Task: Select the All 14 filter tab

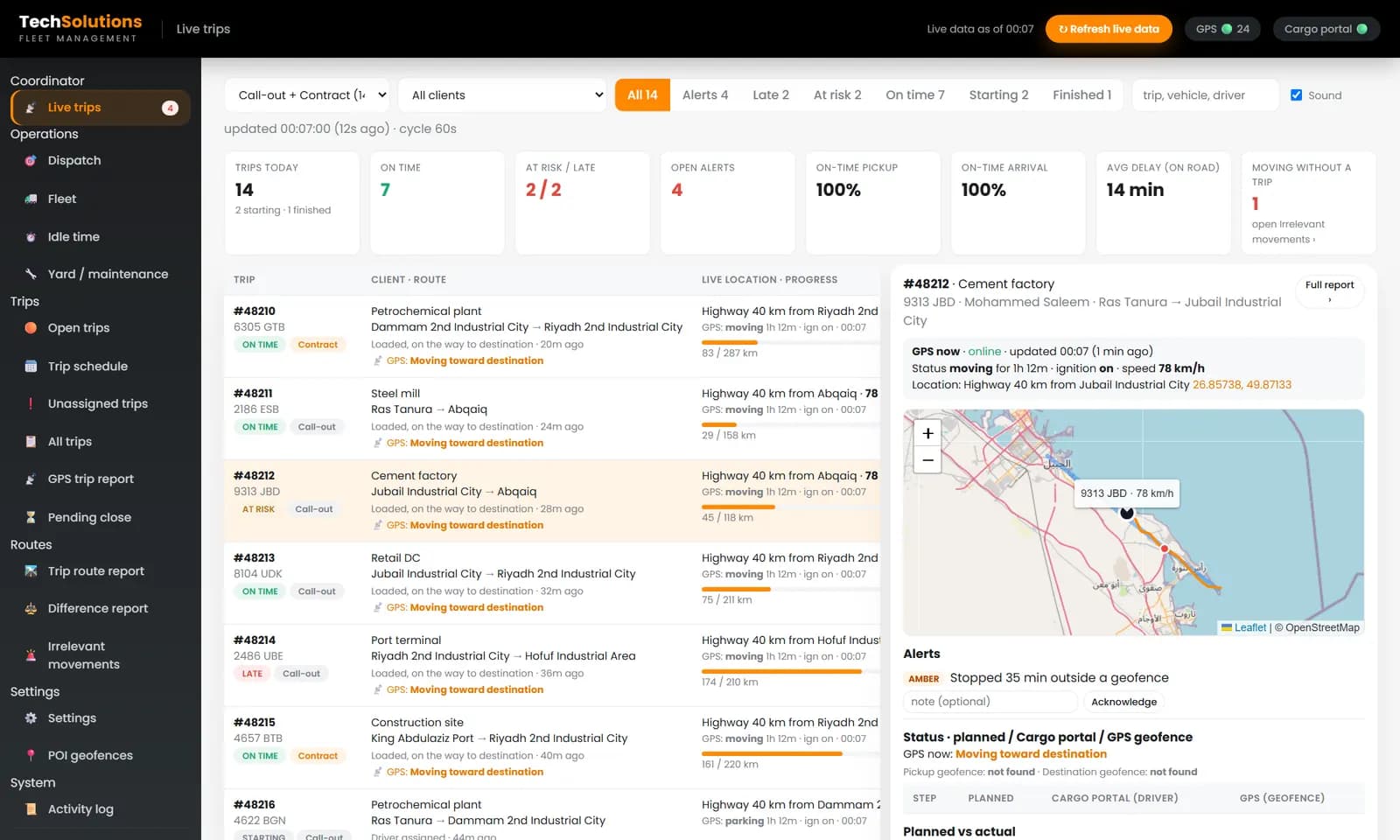Action: (642, 95)
